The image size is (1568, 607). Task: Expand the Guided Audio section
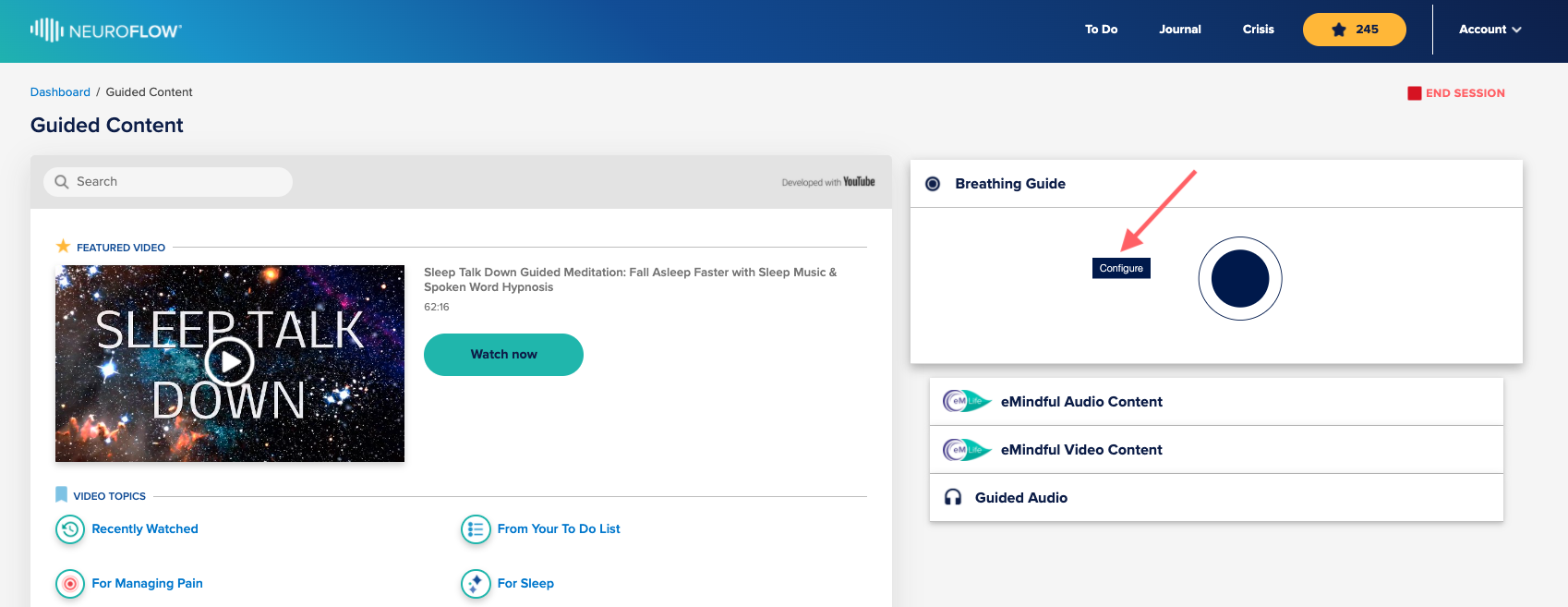pos(1216,498)
